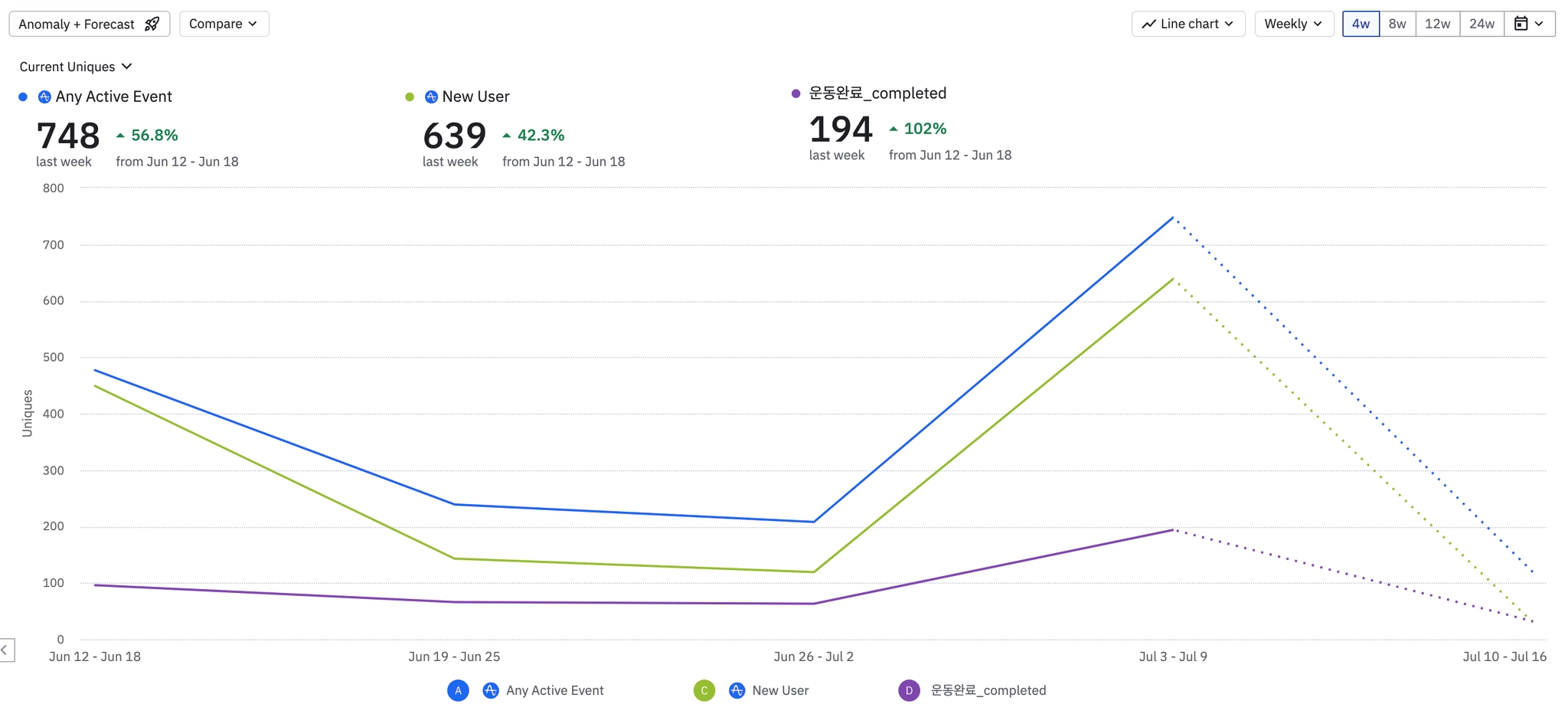The height and width of the screenshot is (704, 1568).
Task: Click the Amplitude icon beside New User header
Action: click(431, 97)
